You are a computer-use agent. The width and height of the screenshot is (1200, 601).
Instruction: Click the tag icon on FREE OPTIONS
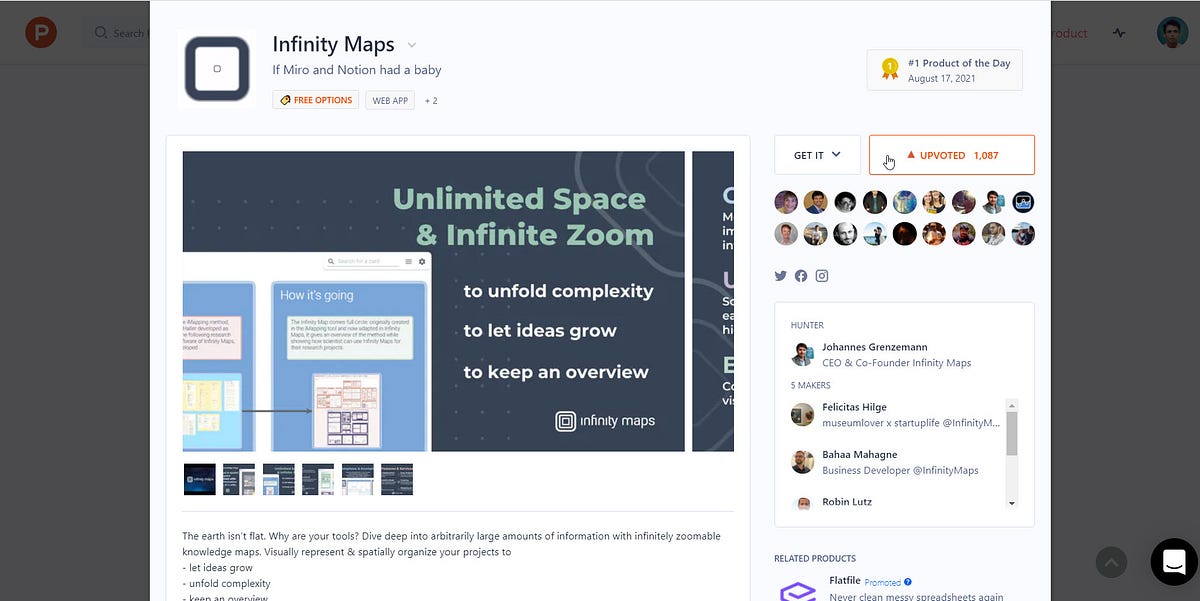point(285,100)
